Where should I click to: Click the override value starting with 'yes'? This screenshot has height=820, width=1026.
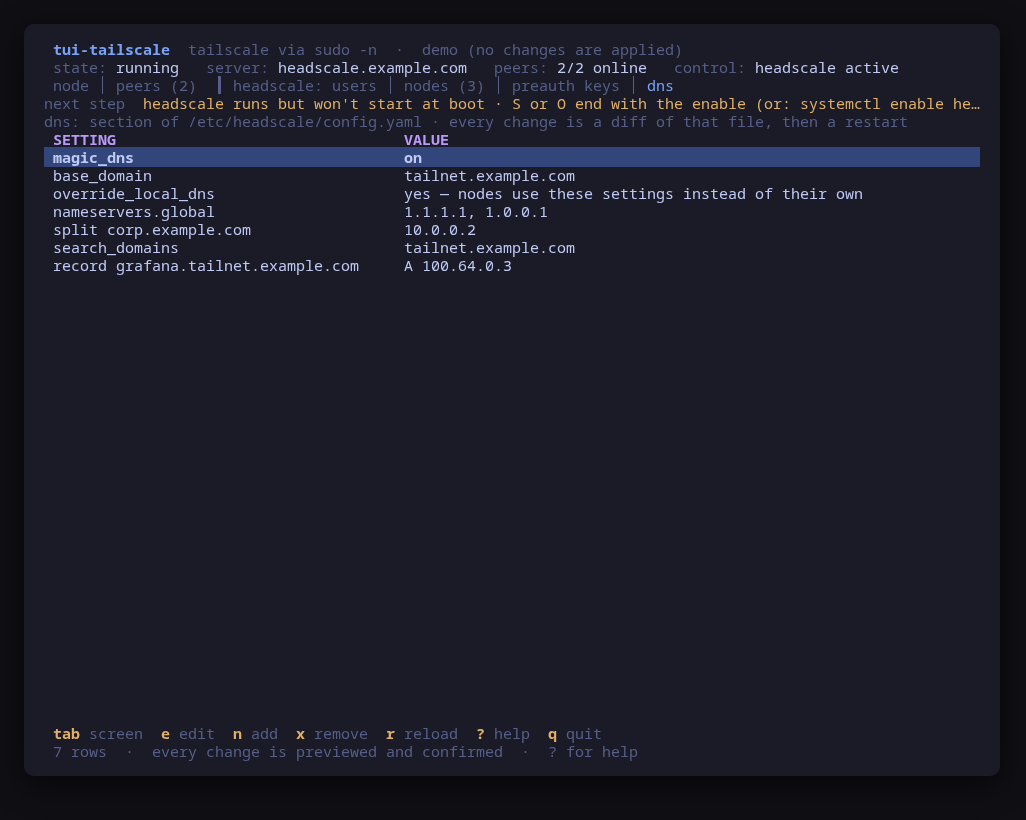633,194
